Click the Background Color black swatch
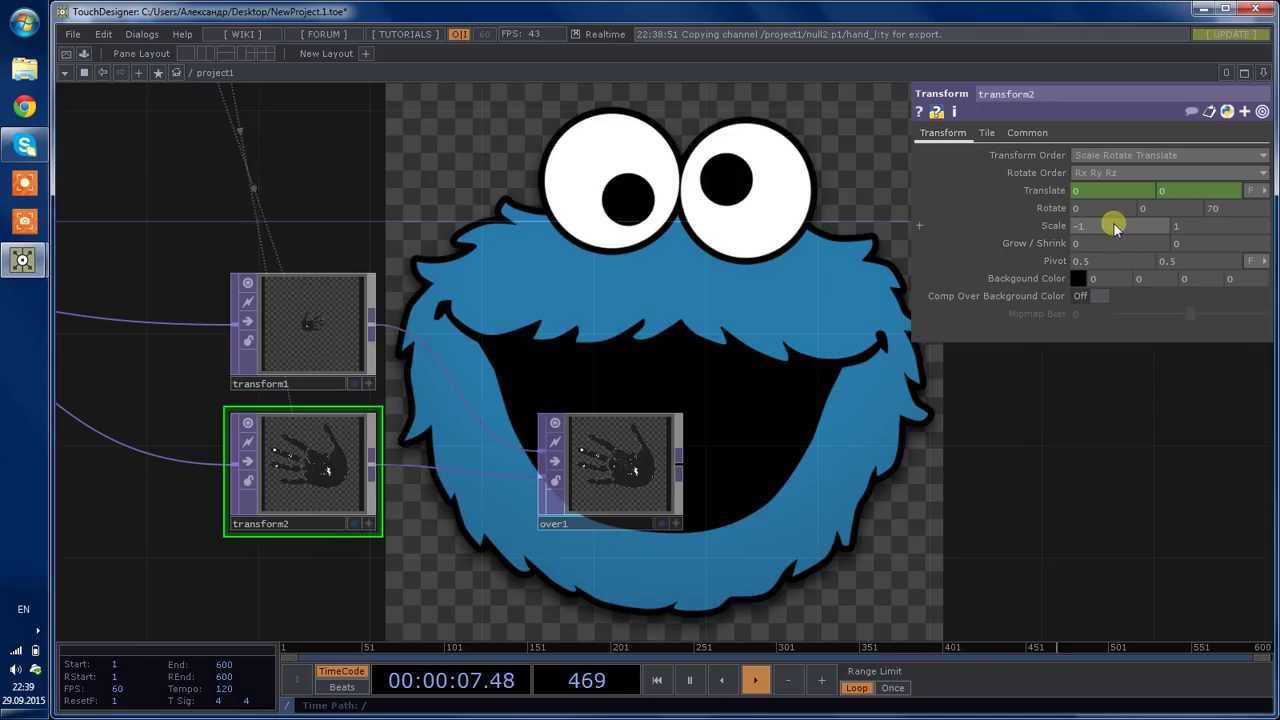 [x=1078, y=279]
